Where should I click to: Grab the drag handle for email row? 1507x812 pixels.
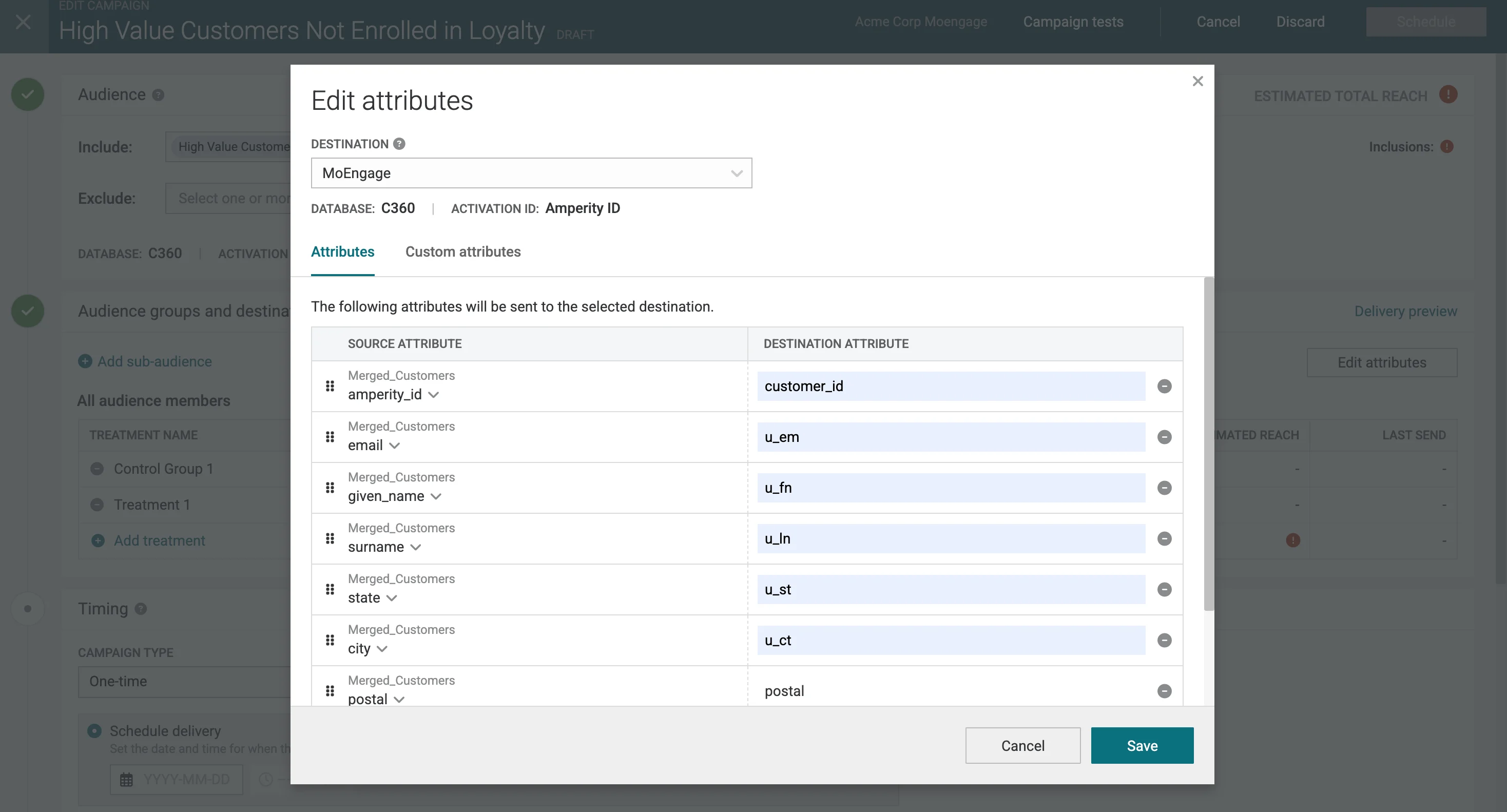[330, 437]
